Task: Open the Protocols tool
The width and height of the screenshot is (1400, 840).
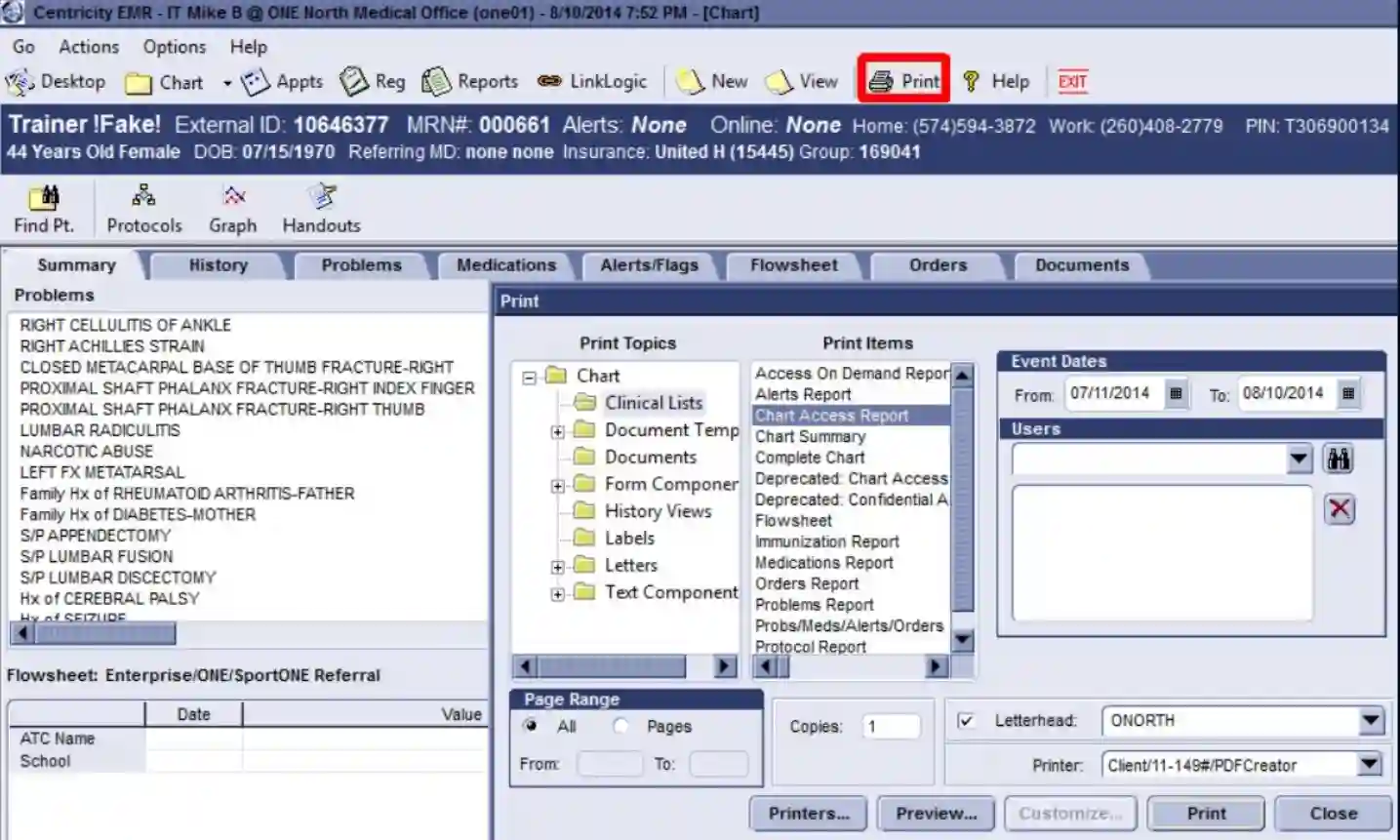Action: 142,207
